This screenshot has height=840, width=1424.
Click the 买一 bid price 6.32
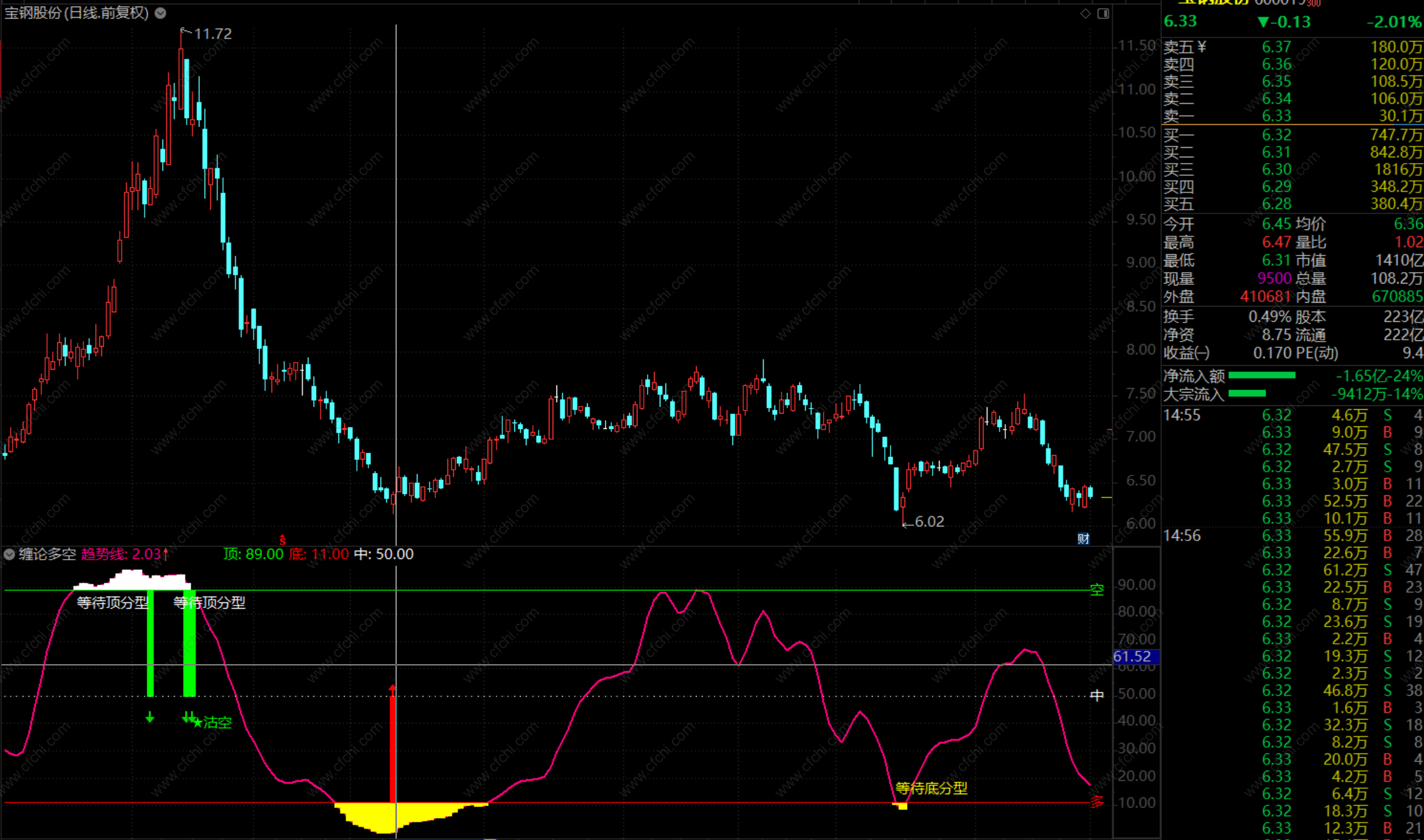[x=1276, y=135]
